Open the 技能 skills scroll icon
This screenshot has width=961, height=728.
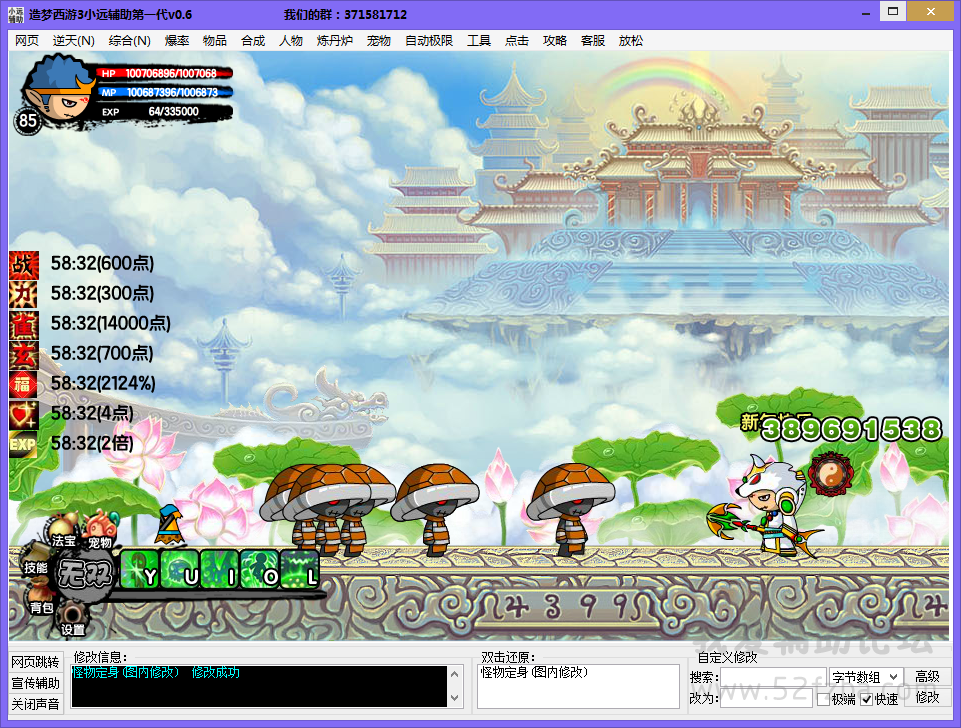coord(36,563)
